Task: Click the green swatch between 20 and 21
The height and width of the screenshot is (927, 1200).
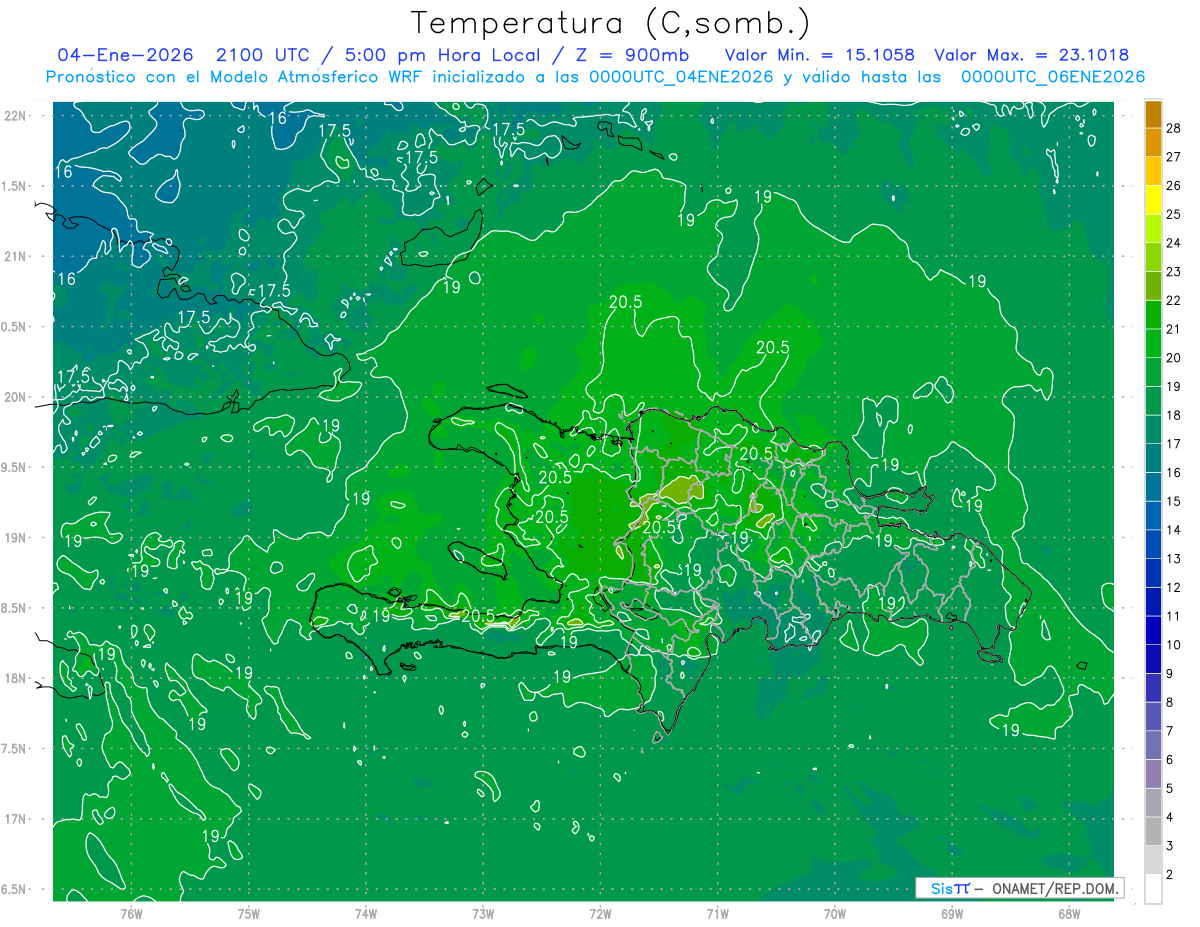Action: [1153, 343]
